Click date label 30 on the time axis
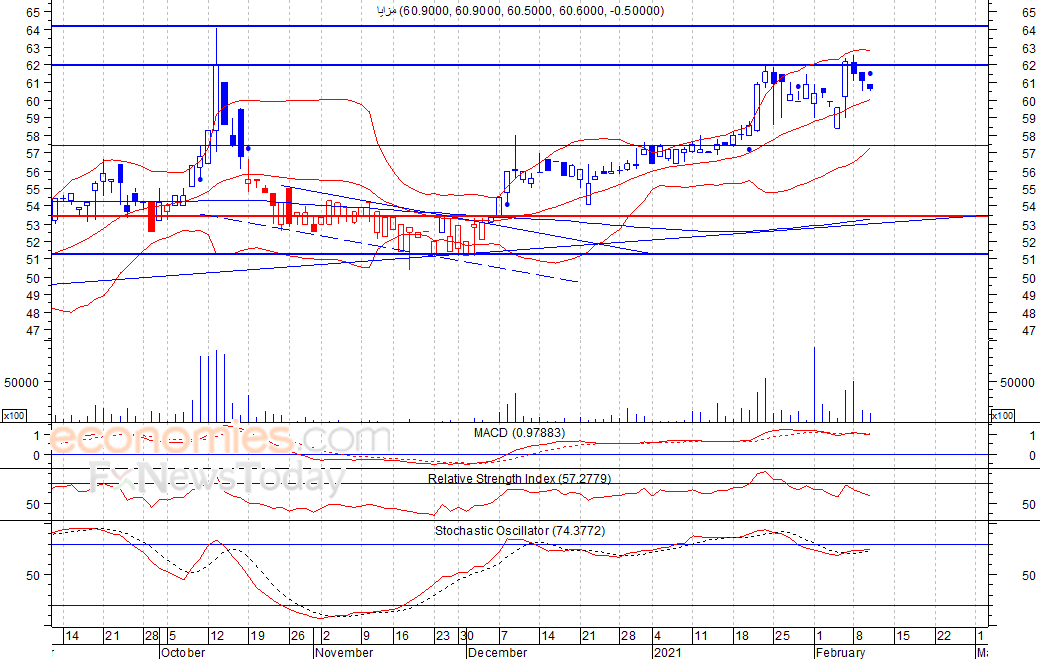This screenshot has height=659, width=1040. (x=467, y=636)
